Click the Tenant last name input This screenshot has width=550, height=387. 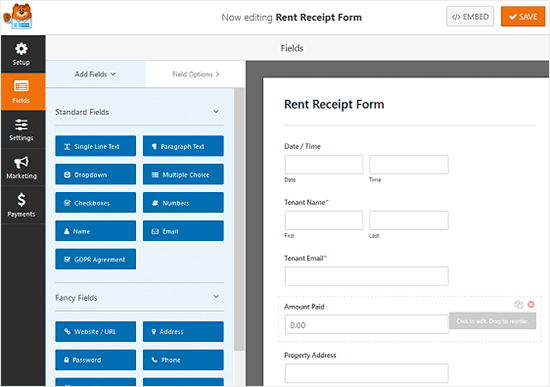click(x=409, y=220)
